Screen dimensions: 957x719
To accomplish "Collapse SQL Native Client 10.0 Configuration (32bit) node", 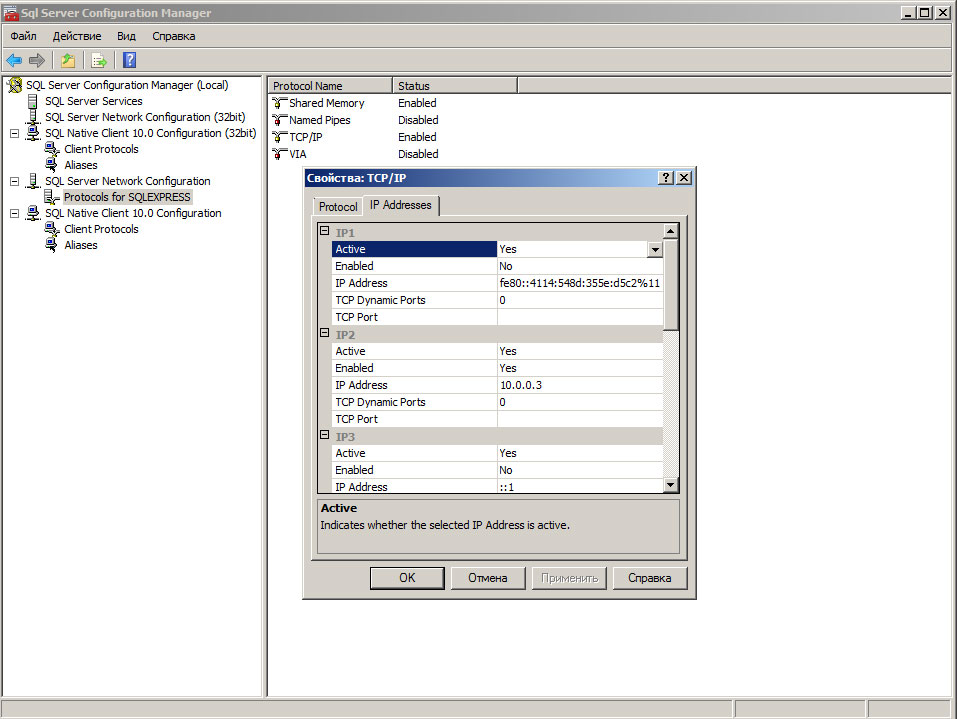I will [14, 133].
